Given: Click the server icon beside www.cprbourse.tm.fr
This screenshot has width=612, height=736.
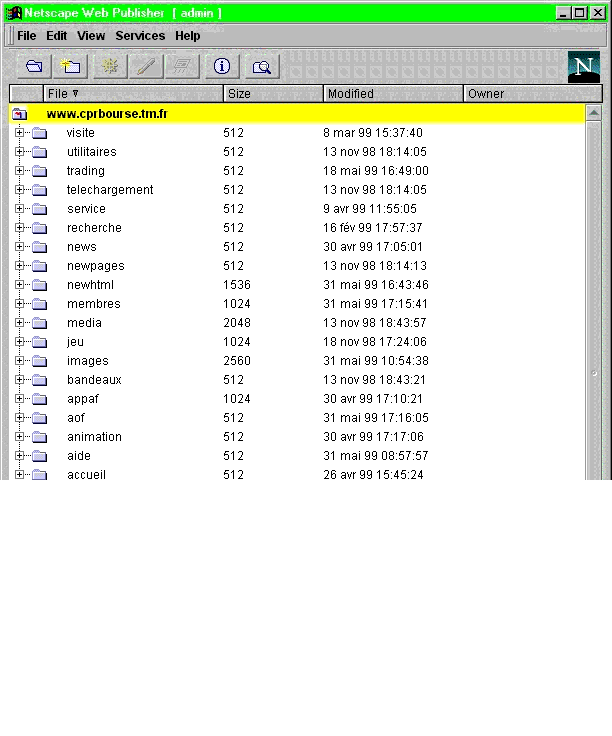Looking at the screenshot, I should click(x=20, y=114).
